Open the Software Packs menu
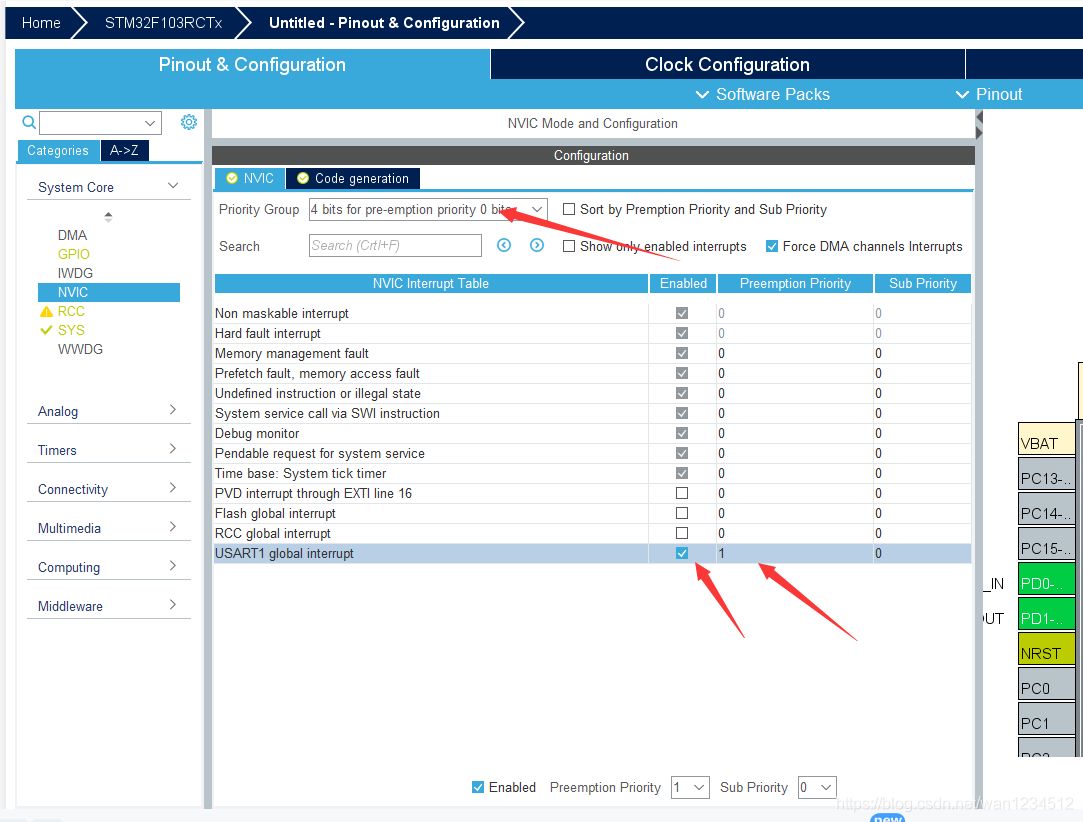 click(x=762, y=94)
